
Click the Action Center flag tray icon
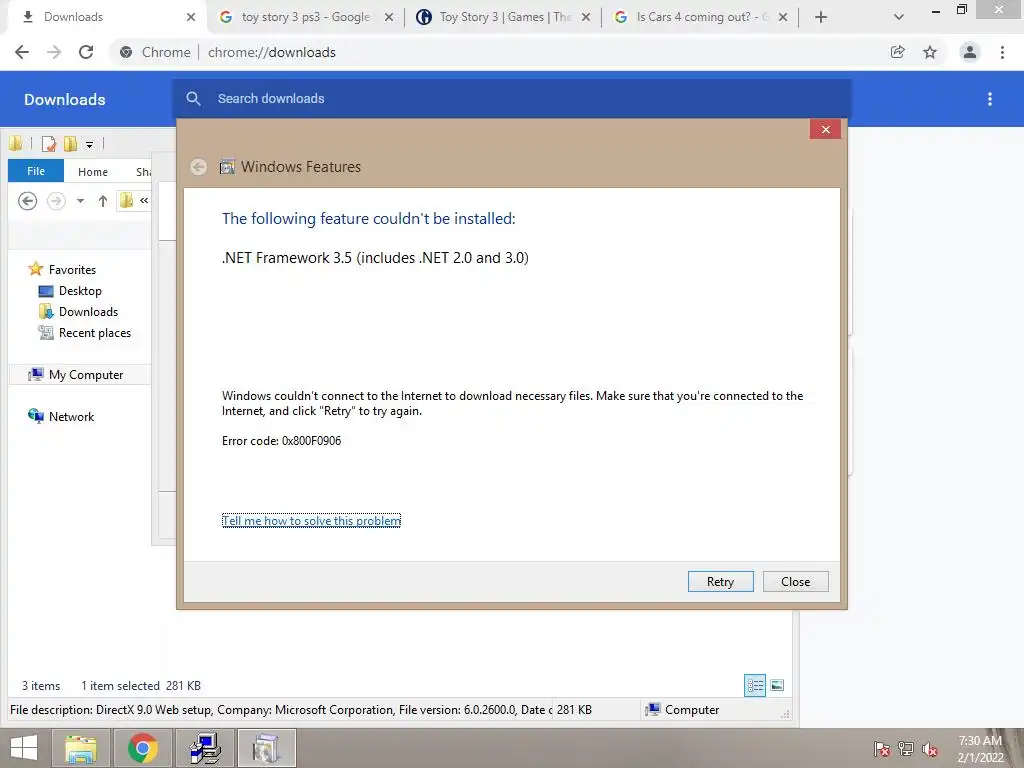[x=881, y=749]
